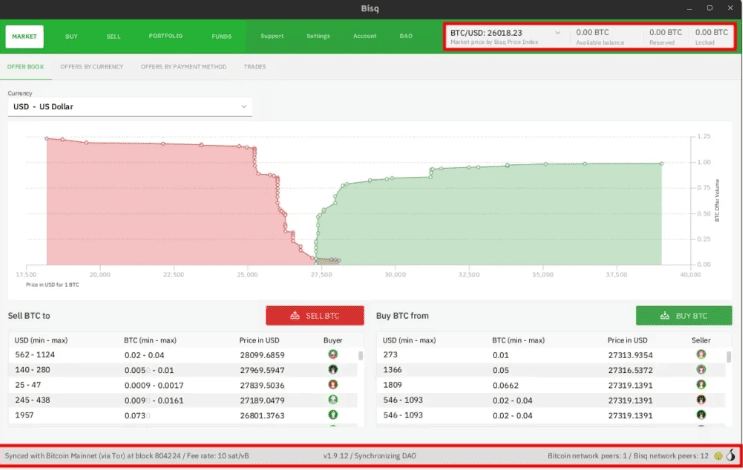Select the 140 - 280 USD offer row
Screen dimensions: 743x470
point(183,370)
